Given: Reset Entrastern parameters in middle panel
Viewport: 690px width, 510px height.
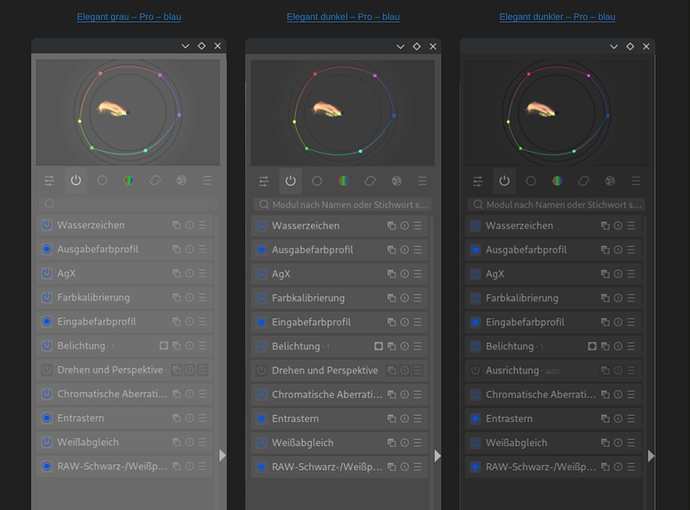Looking at the screenshot, I should [x=404, y=419].
